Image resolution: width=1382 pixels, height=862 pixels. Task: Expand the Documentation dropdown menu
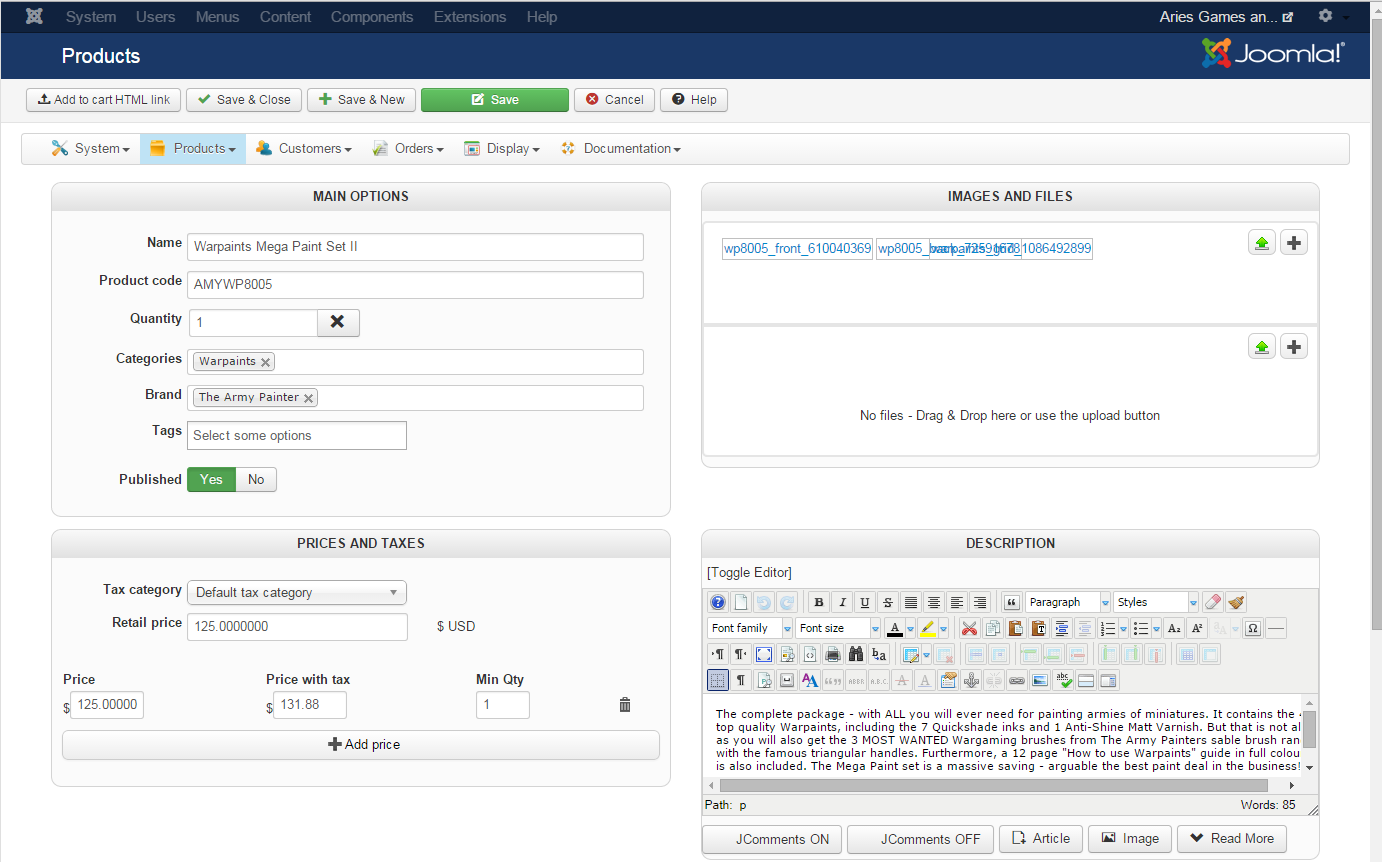click(x=621, y=148)
